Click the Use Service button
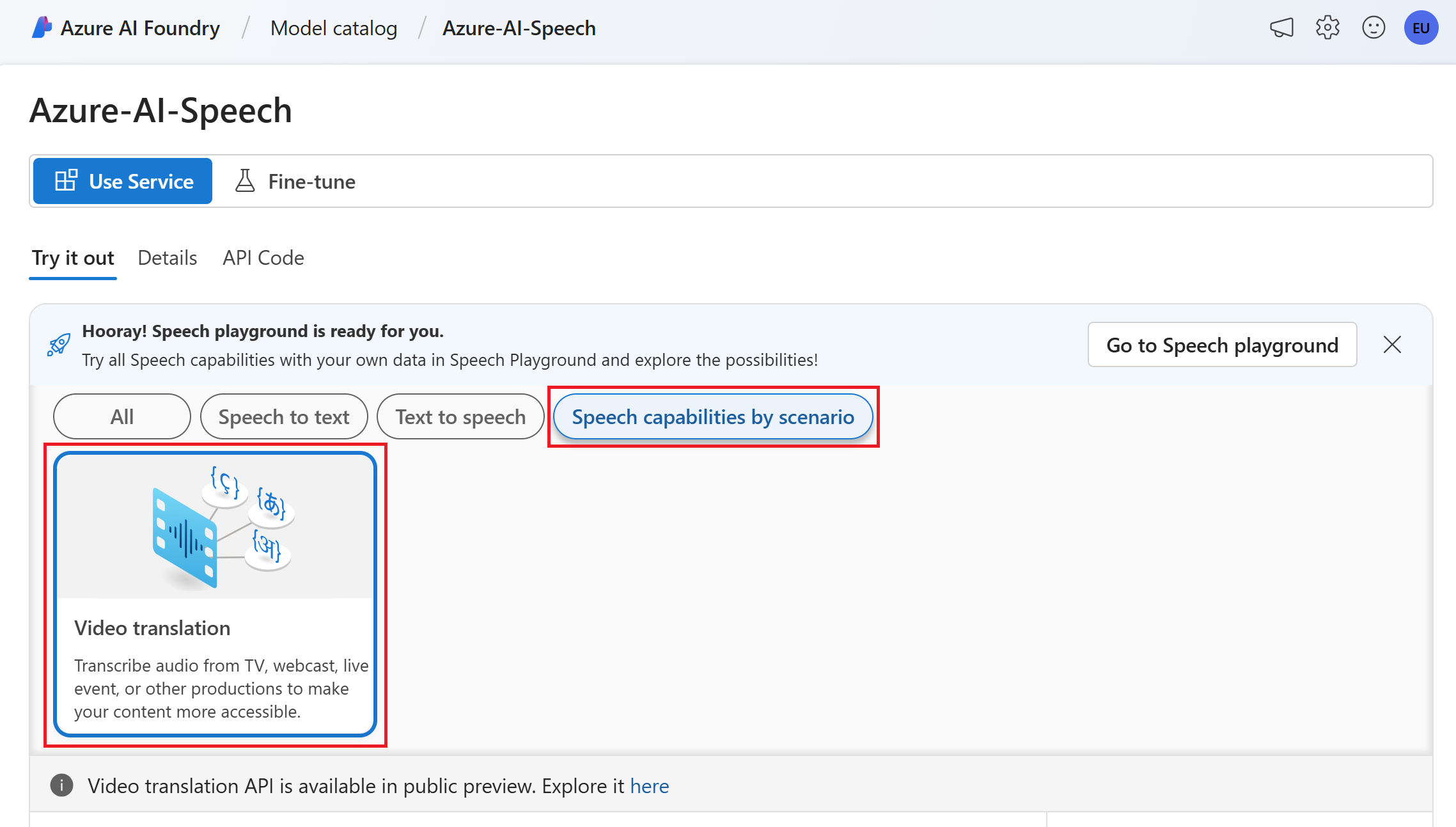 [123, 181]
